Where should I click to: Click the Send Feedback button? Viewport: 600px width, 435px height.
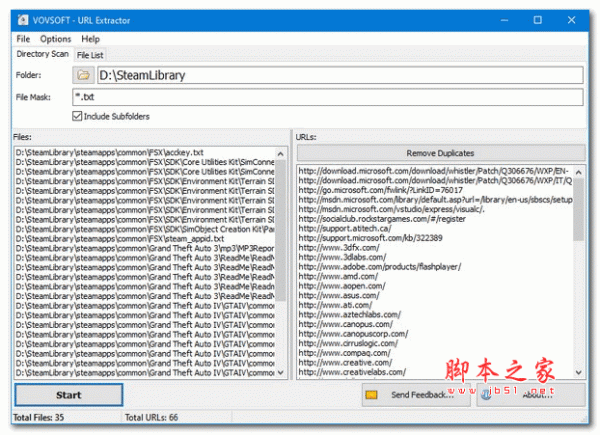412,395
